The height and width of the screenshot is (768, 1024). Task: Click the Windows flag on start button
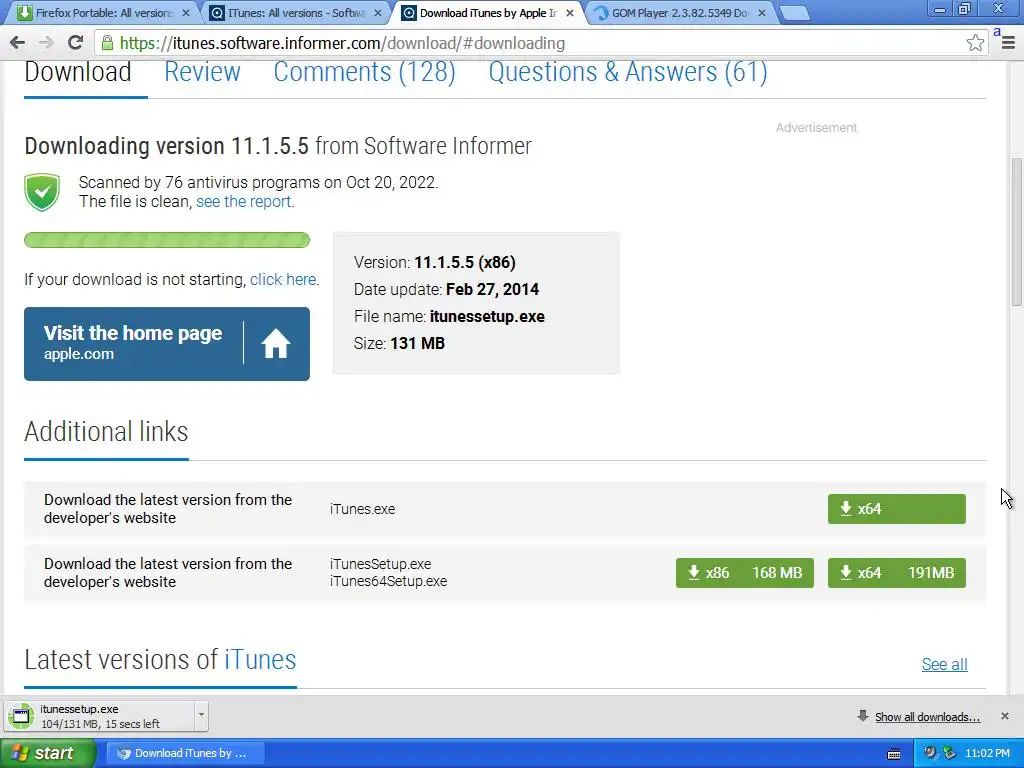[20, 753]
